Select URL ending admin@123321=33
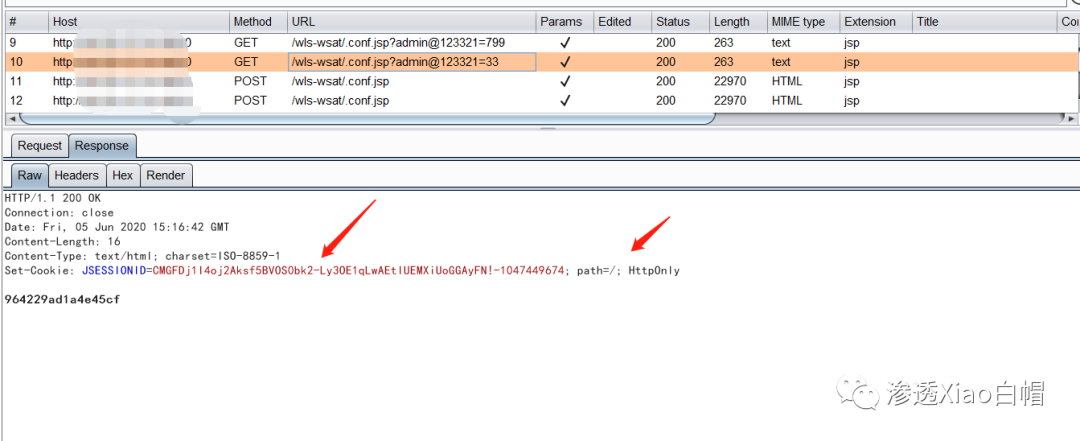The width and height of the screenshot is (1080, 441). (395, 62)
